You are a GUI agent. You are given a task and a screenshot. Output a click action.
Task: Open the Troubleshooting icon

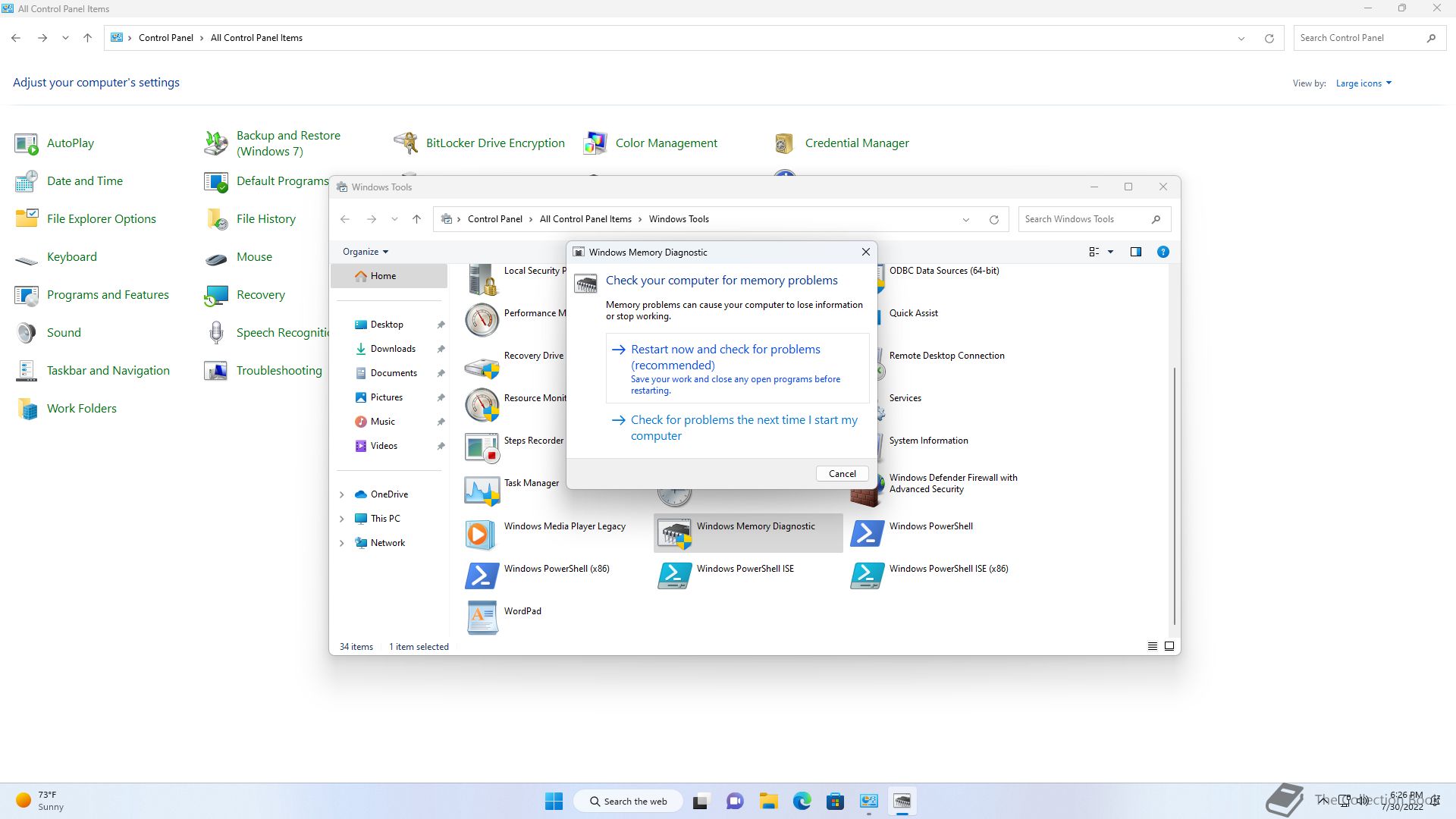[216, 371]
